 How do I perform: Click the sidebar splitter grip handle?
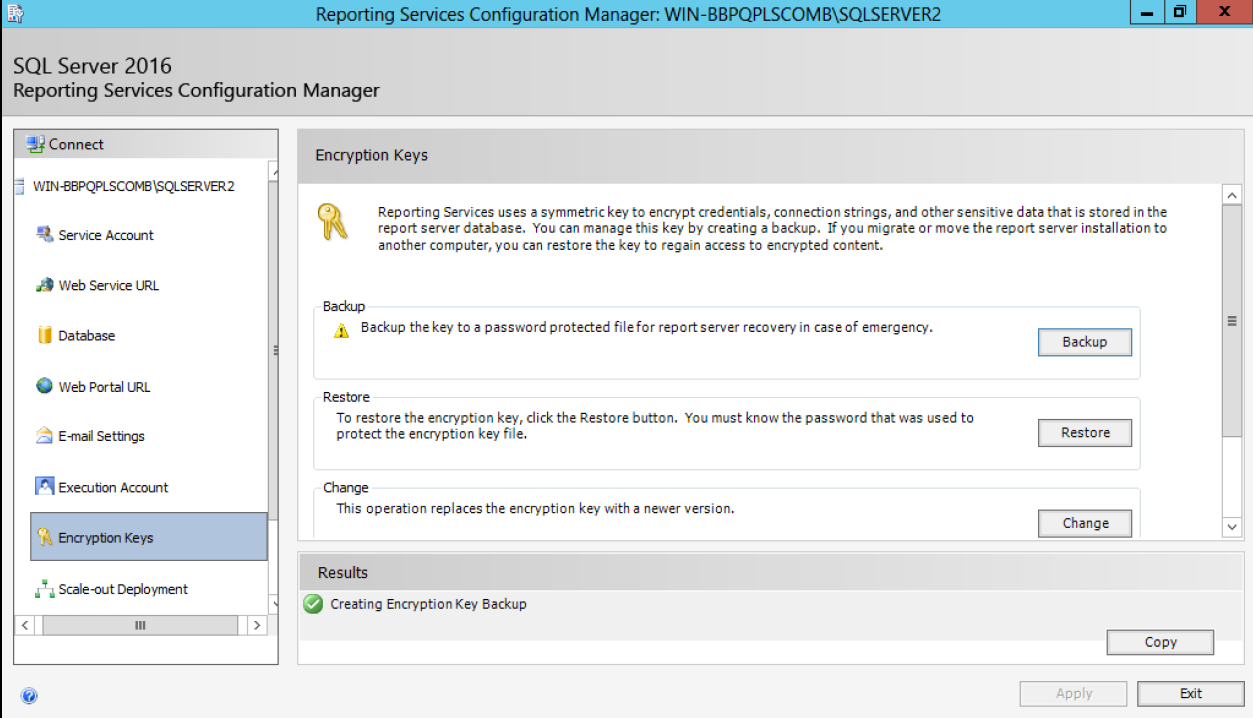click(x=275, y=350)
